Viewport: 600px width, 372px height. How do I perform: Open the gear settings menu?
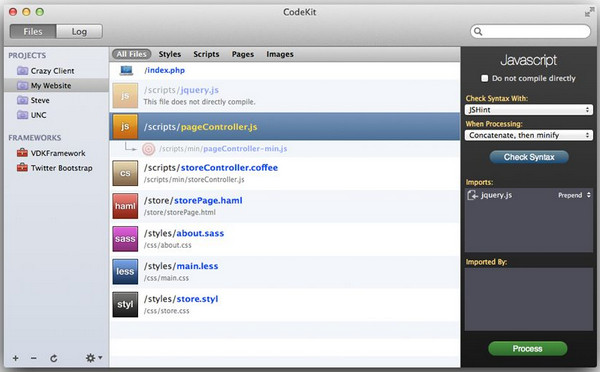pyautogui.click(x=93, y=358)
